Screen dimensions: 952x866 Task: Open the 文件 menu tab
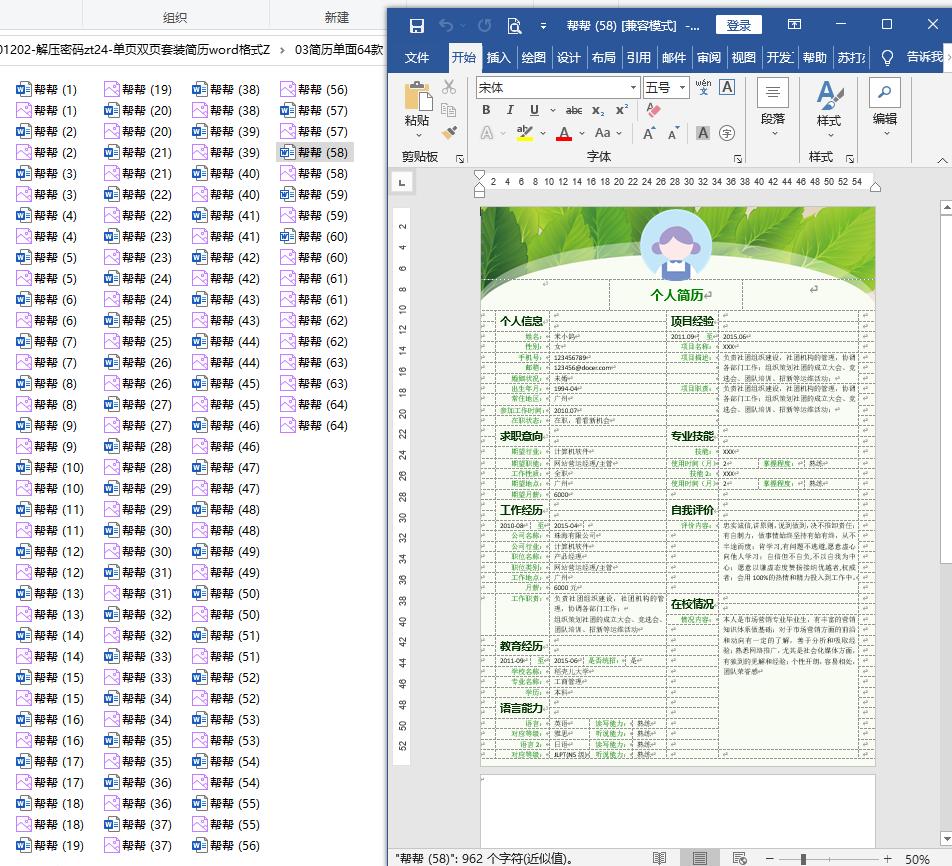417,58
